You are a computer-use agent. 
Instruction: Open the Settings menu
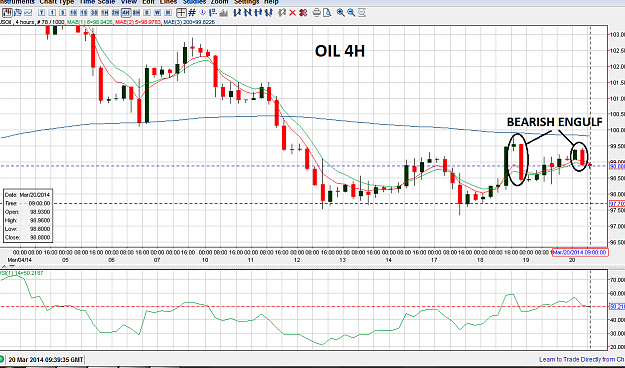[x=247, y=2]
